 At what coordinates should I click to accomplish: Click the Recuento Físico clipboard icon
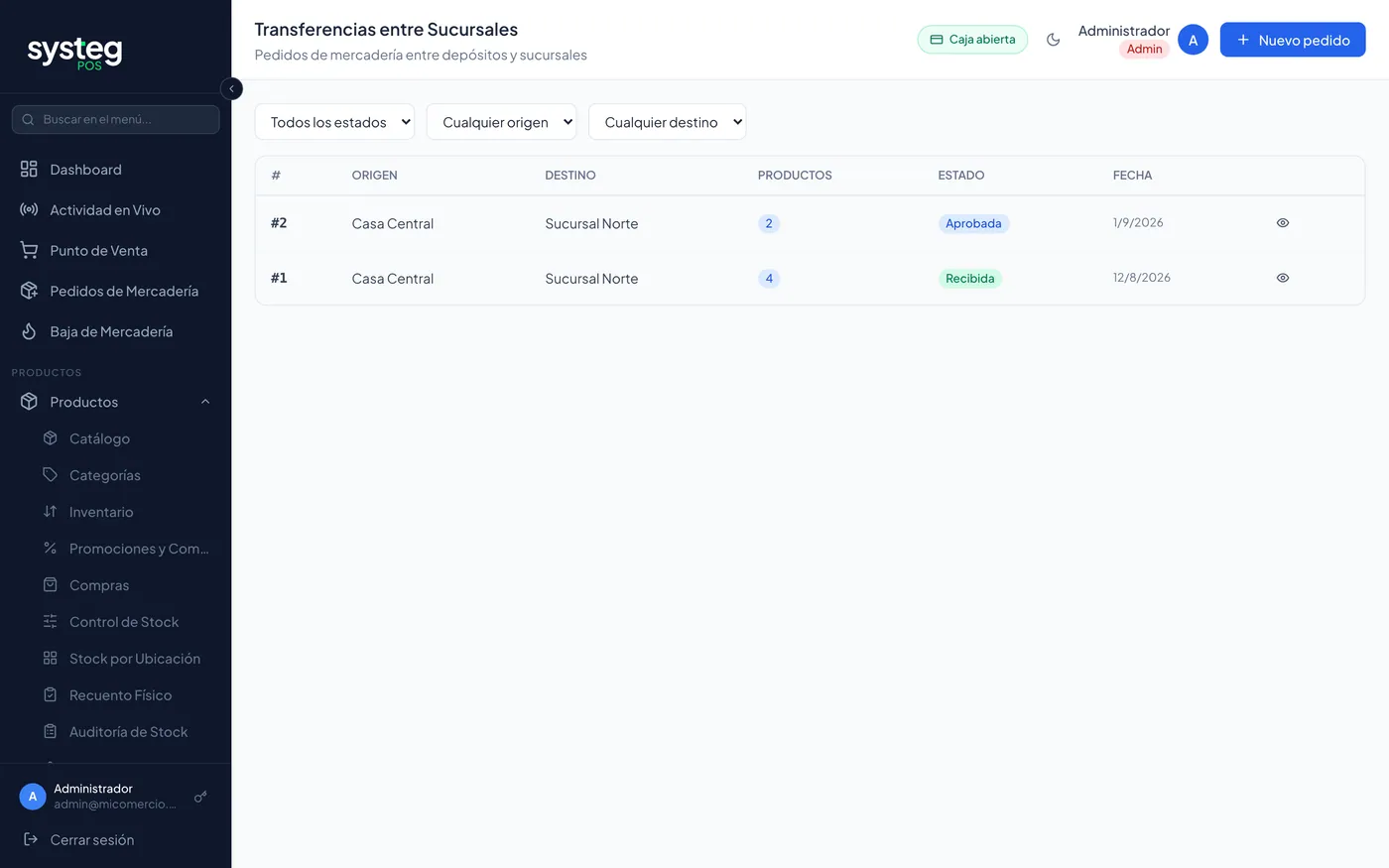click(51, 695)
